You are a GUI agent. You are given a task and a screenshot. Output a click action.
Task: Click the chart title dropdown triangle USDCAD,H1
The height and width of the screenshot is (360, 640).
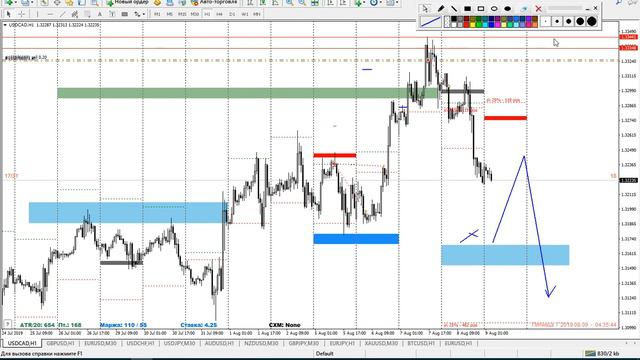(5, 25)
